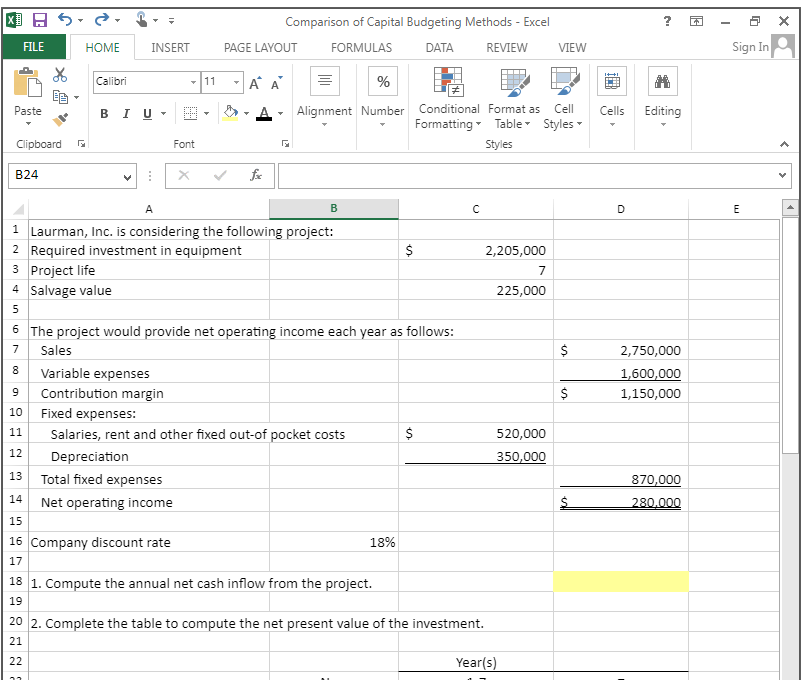Image resolution: width=809 pixels, height=688 pixels.
Task: Open the FILE tab
Action: point(34,47)
